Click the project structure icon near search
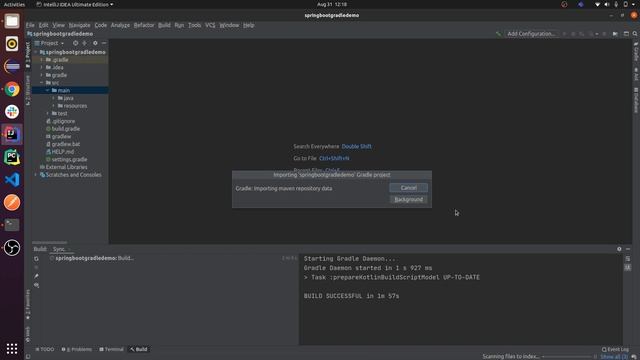This screenshot has width=640, height=360. pos(626,34)
